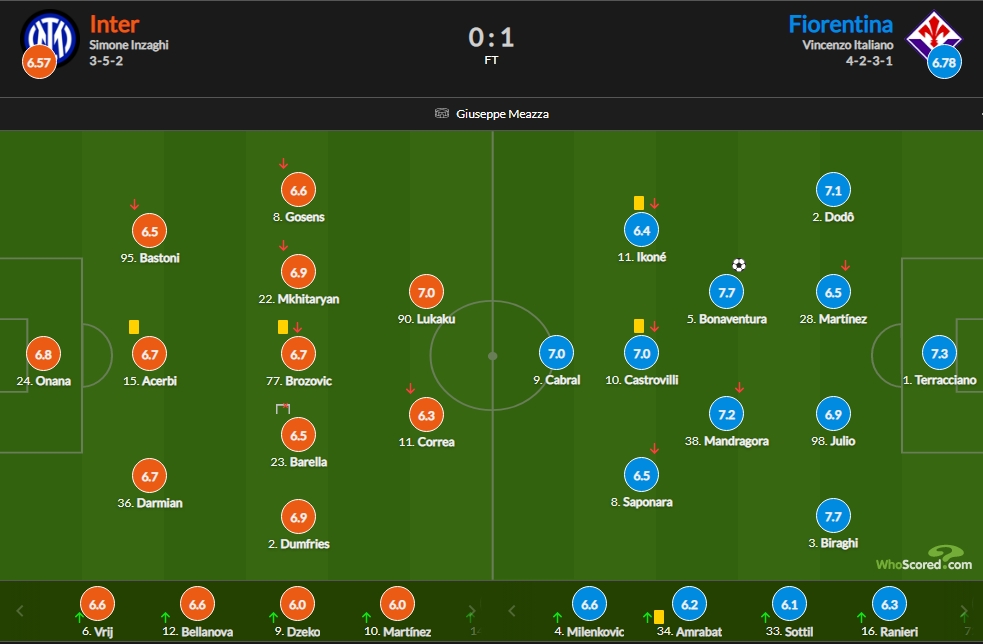Click Acerbi's yellow card icon
Viewport: 983px width, 644px height.
tap(133, 326)
